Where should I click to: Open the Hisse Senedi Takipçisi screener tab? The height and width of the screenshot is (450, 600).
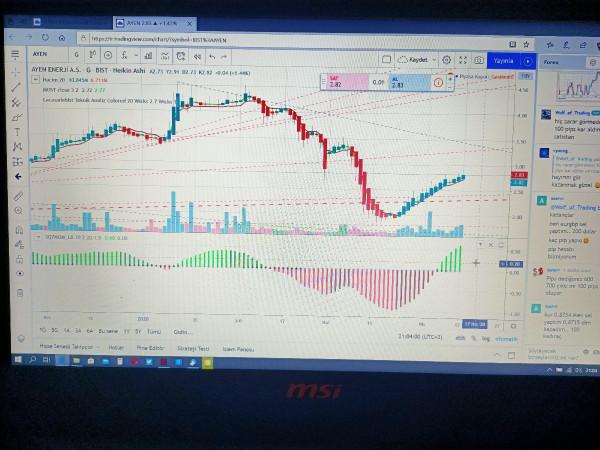(x=66, y=346)
